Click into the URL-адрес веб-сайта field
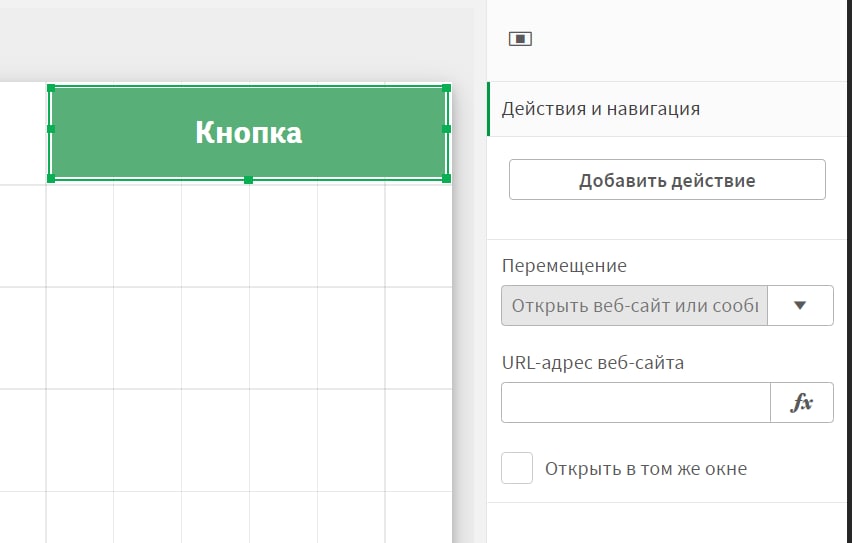Image resolution: width=852 pixels, height=543 pixels. tap(636, 402)
